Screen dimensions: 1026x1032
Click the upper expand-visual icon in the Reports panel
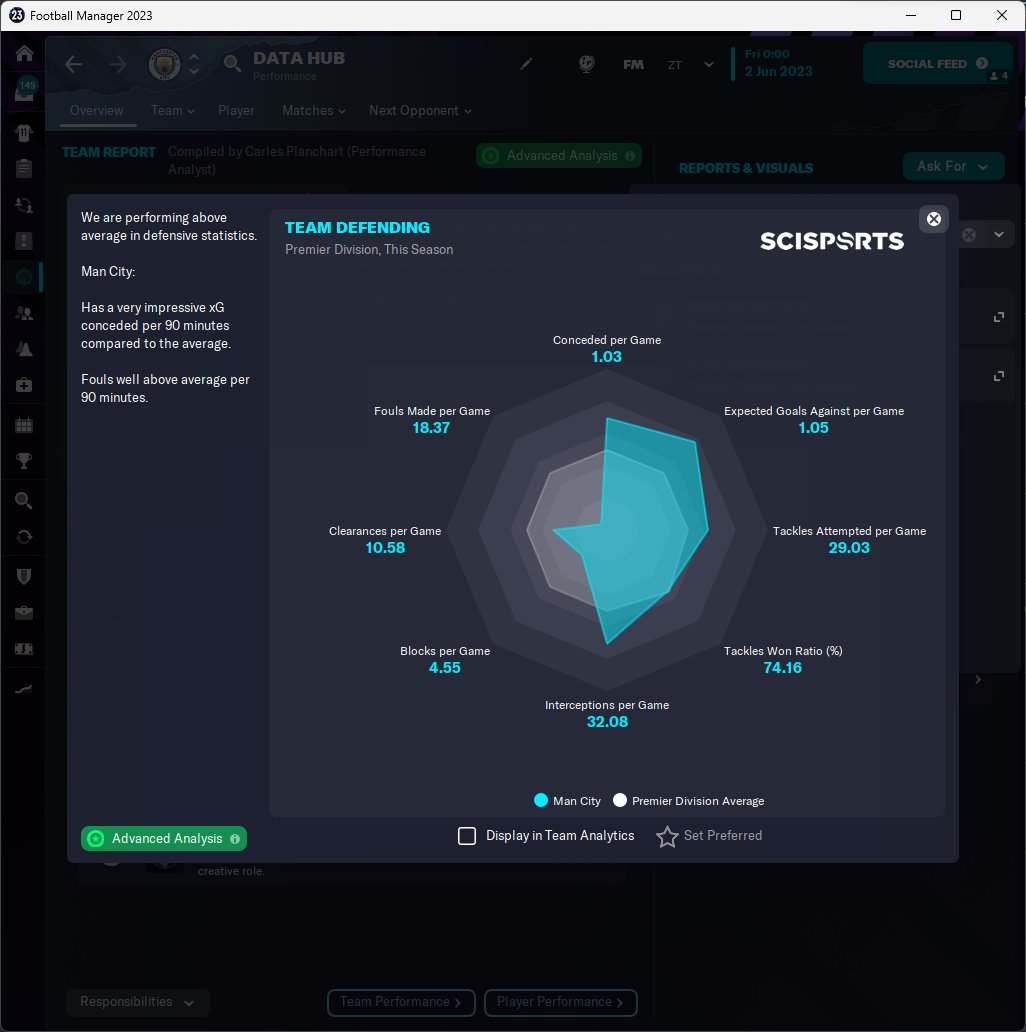pyautogui.click(x=998, y=317)
